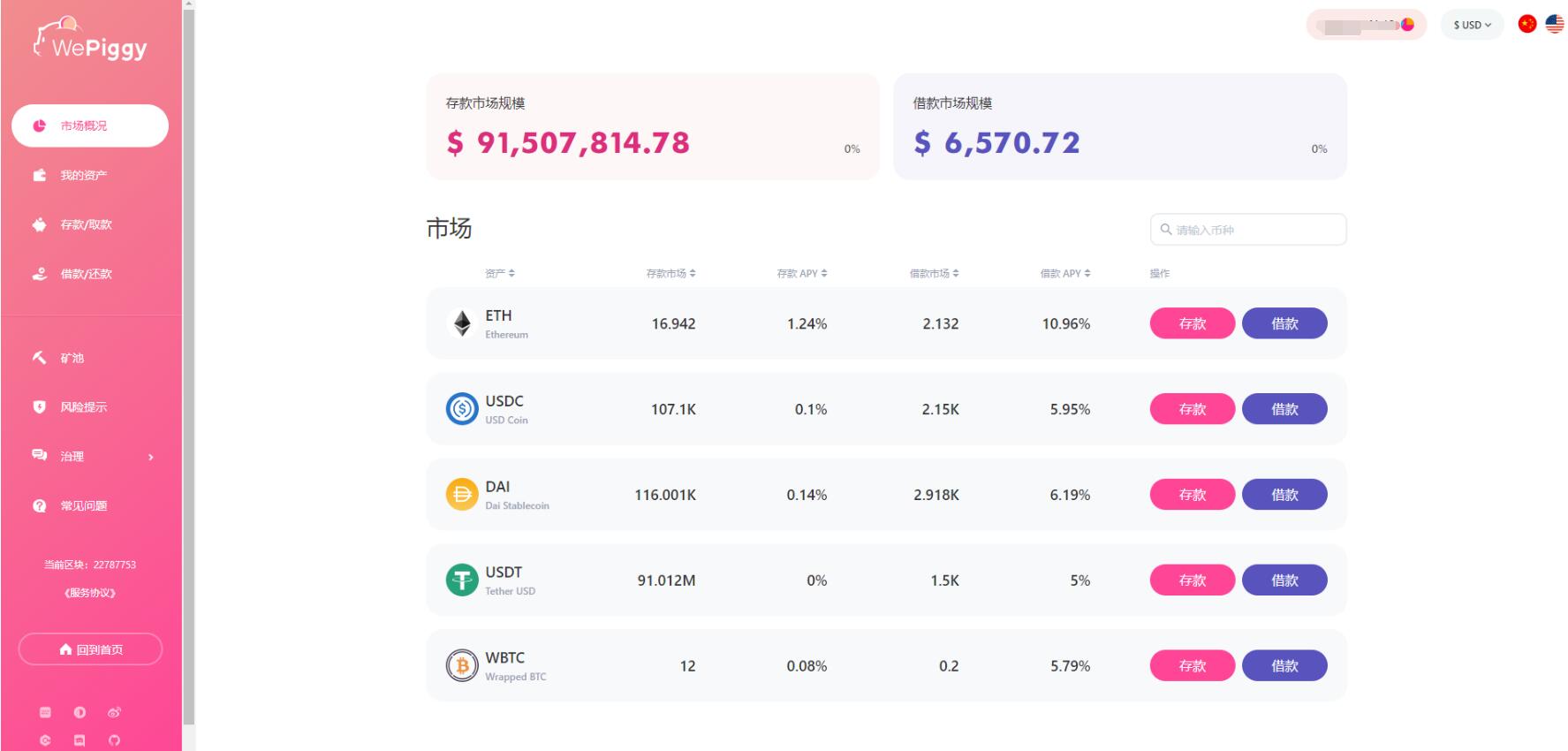
Task: Click the ETH Ethereum asset icon
Action: 462,323
